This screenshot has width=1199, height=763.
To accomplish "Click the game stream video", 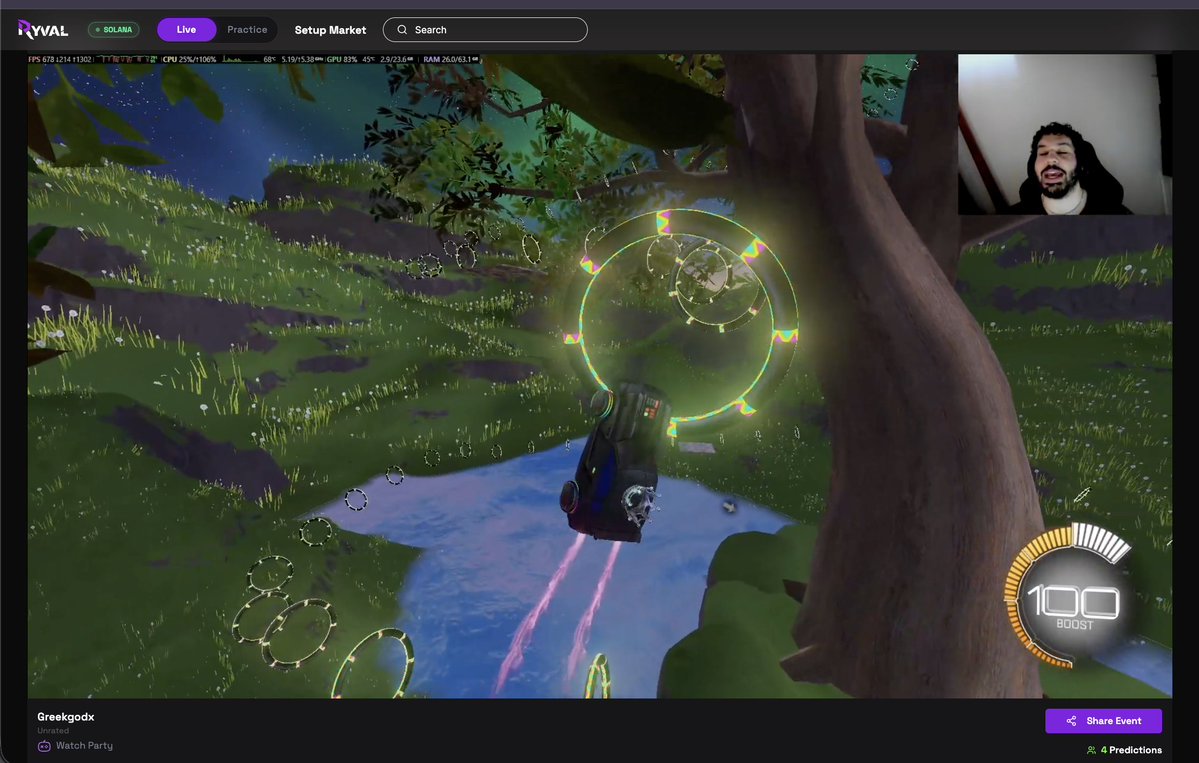I will (x=600, y=375).
